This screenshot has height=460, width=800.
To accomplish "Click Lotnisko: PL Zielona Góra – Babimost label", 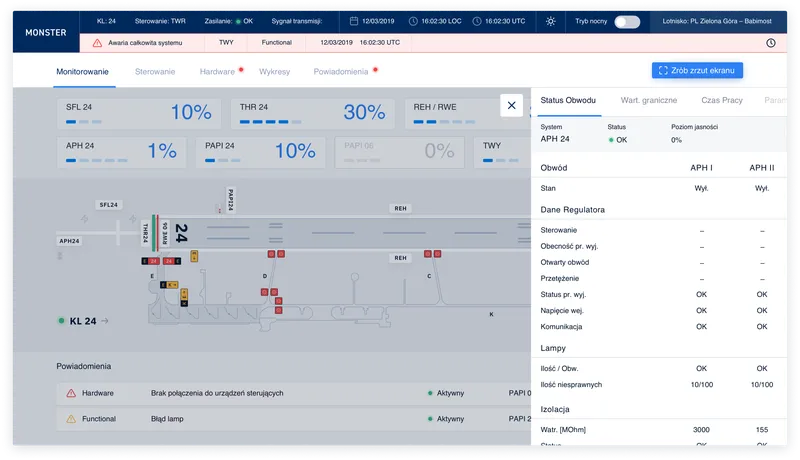I will pyautogui.click(x=717, y=21).
